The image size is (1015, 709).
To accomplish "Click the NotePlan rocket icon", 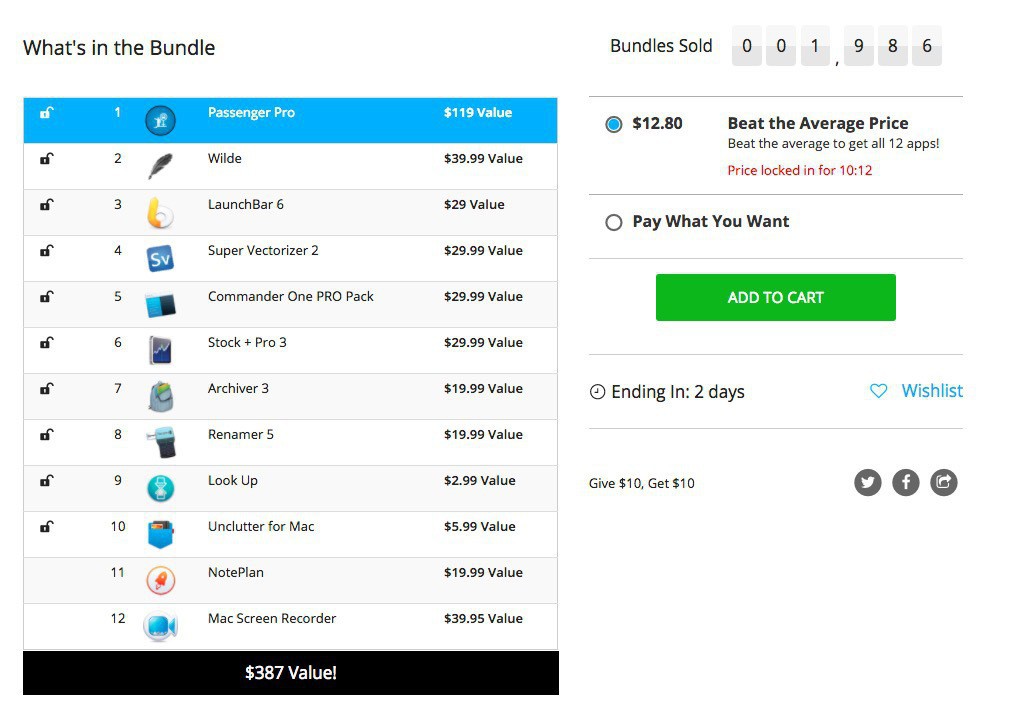I will [161, 580].
